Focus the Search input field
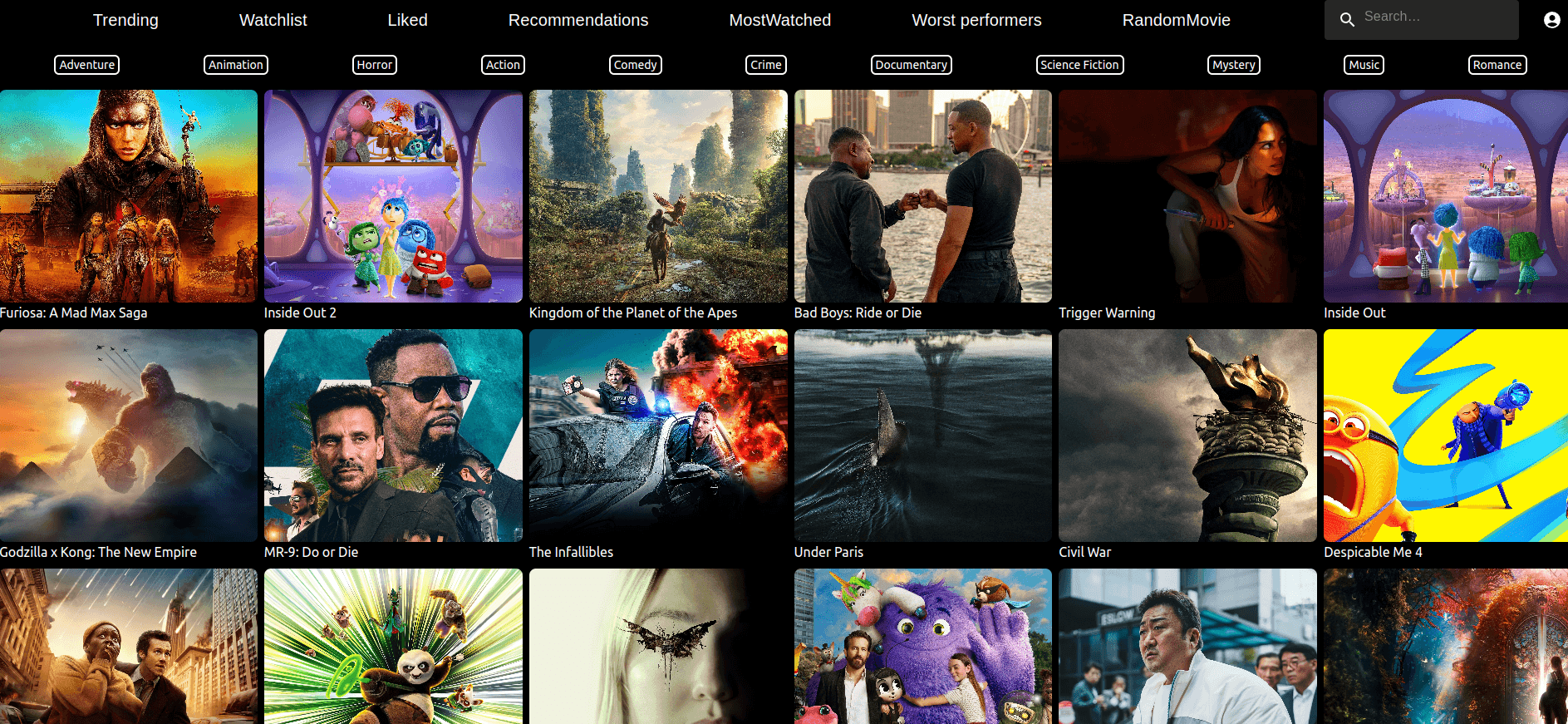The height and width of the screenshot is (724, 1568). point(1421,18)
